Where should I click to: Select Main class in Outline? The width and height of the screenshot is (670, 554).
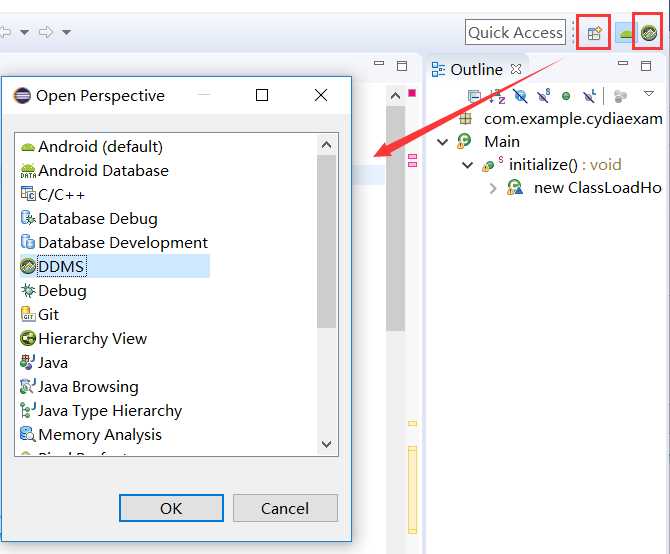[502, 141]
